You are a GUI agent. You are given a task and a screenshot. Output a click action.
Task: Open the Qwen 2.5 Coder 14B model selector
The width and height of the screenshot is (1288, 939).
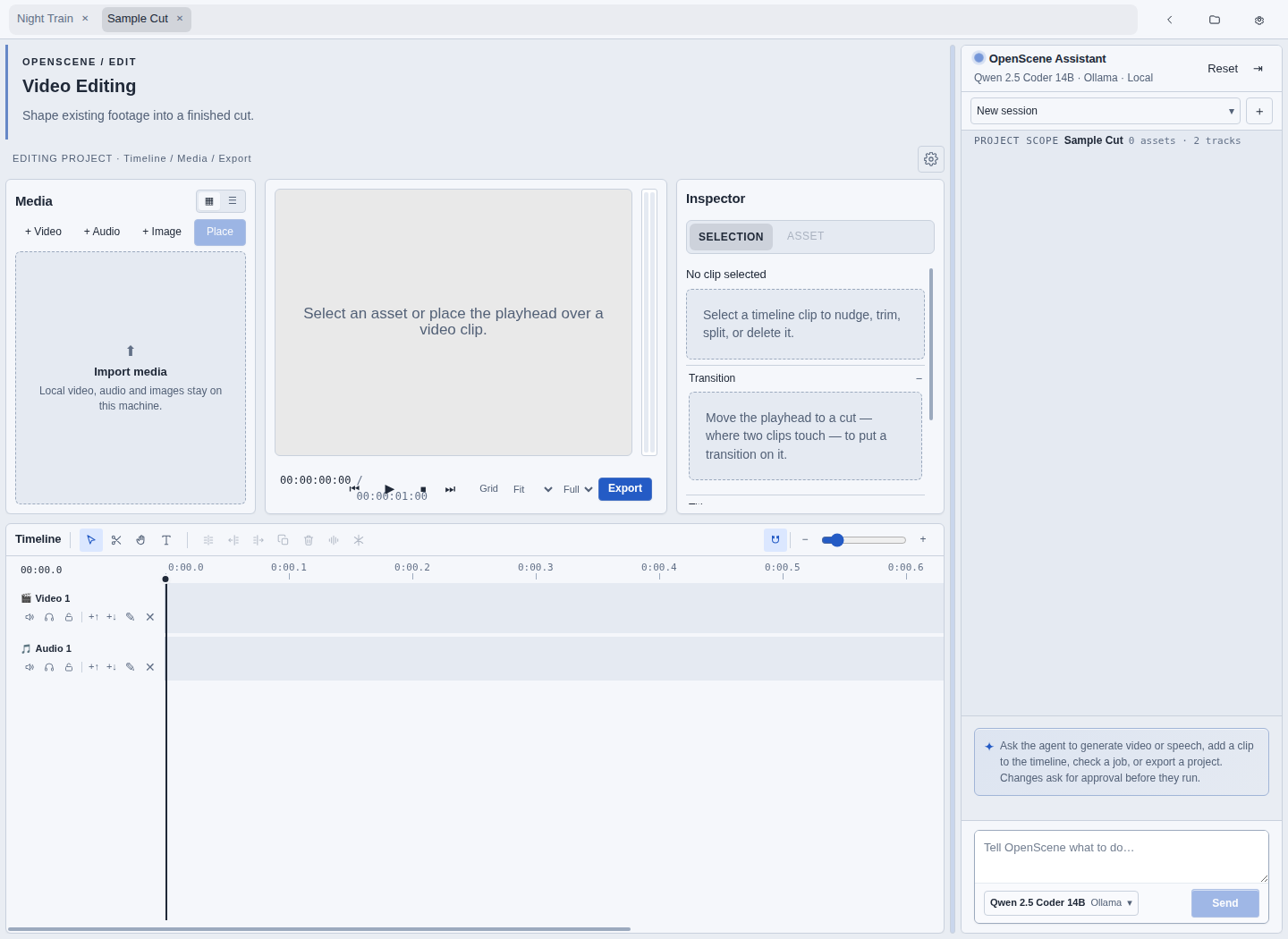point(1061,903)
